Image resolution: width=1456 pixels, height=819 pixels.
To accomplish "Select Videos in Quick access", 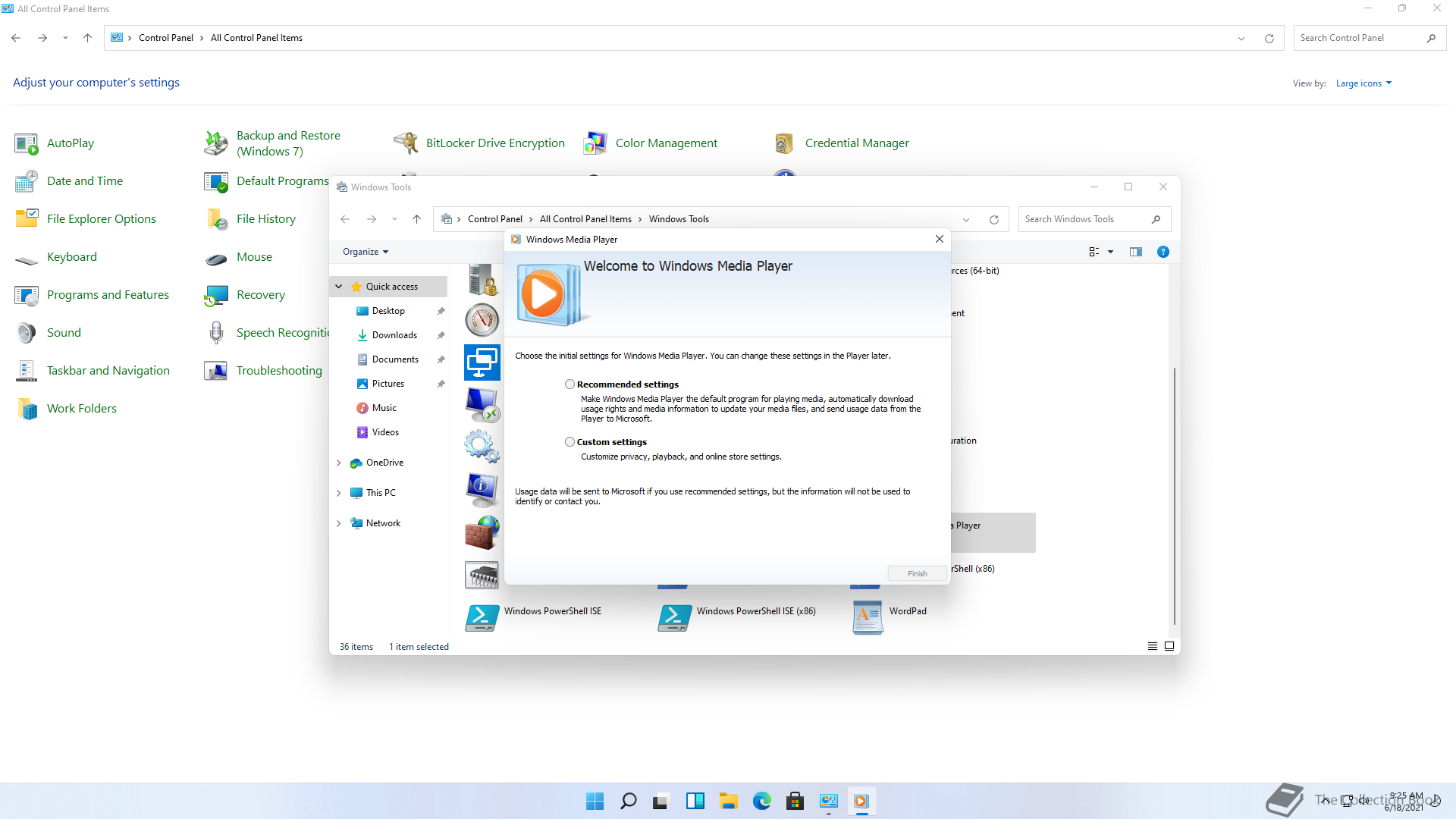I will (385, 432).
